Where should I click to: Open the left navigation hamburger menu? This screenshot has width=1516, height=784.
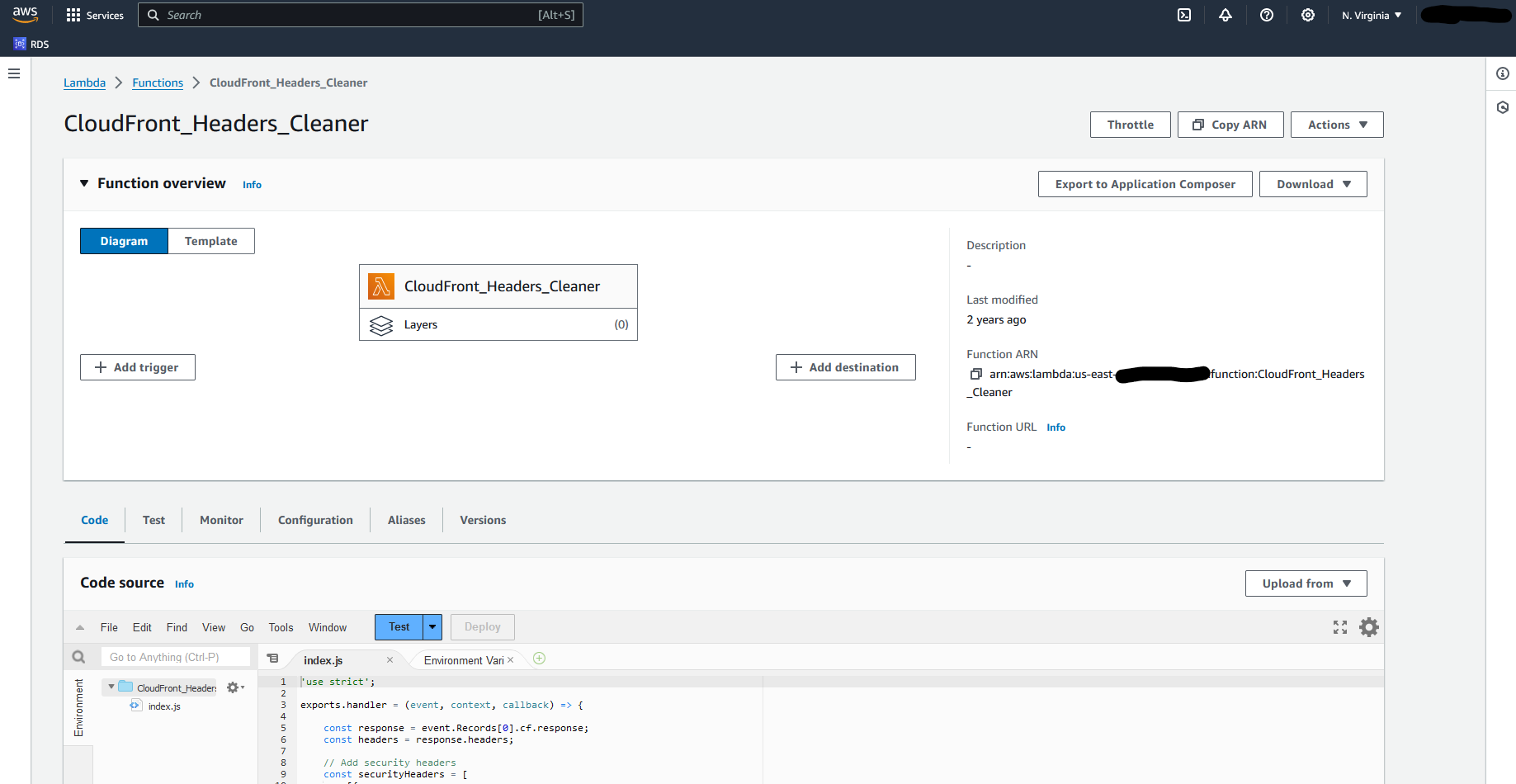[14, 73]
